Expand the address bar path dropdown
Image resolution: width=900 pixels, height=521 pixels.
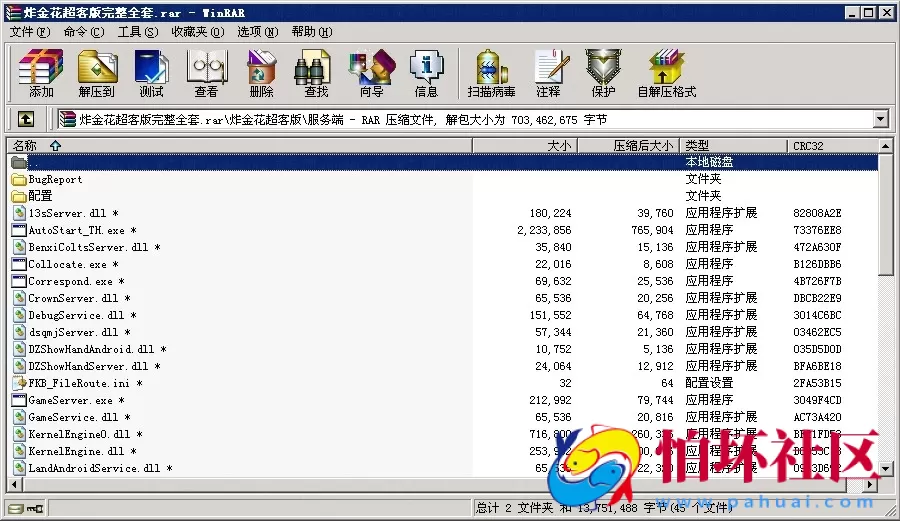coord(880,119)
